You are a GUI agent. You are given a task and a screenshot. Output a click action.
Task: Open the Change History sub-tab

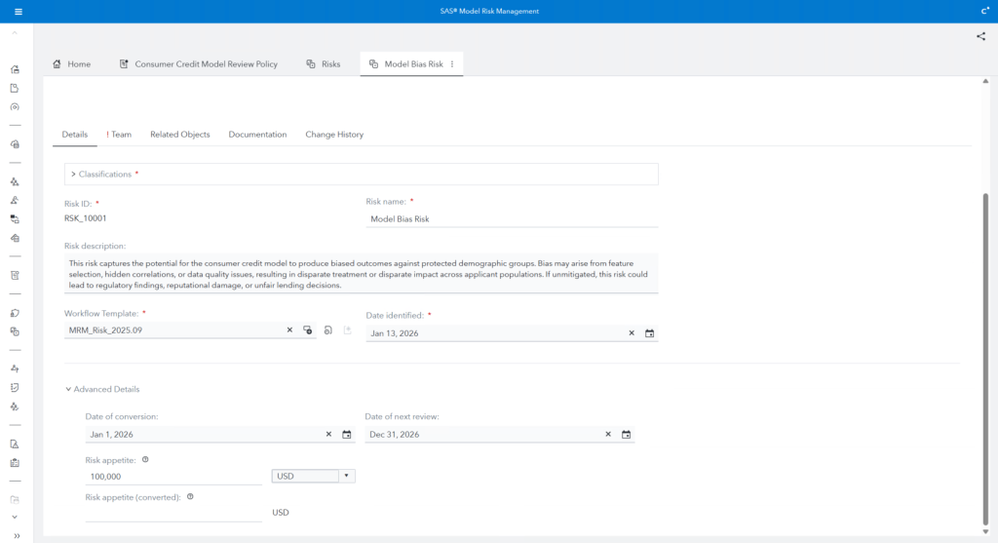[x=334, y=134]
